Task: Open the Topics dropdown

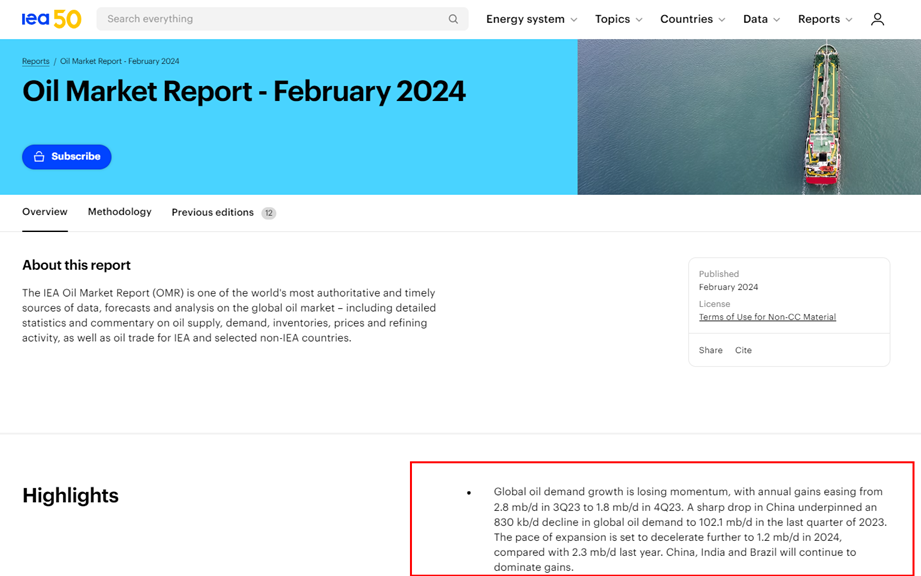Action: (x=618, y=19)
